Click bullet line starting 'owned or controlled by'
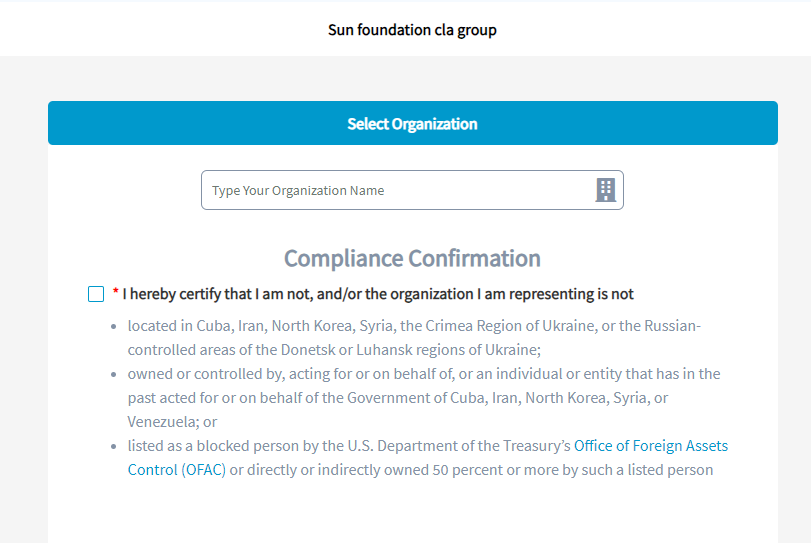This screenshot has height=543, width=811. tap(423, 374)
